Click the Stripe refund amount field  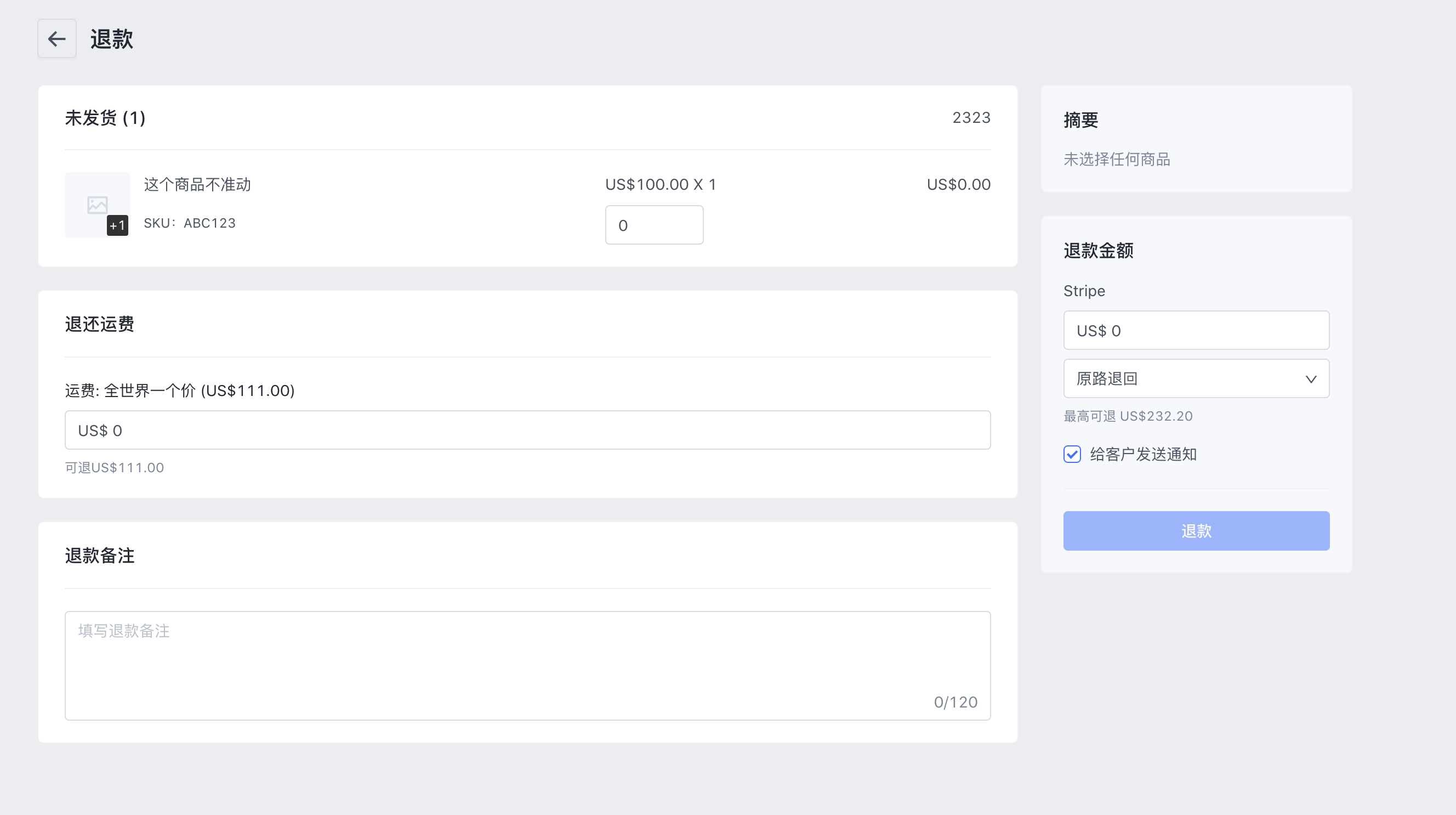[1196, 330]
